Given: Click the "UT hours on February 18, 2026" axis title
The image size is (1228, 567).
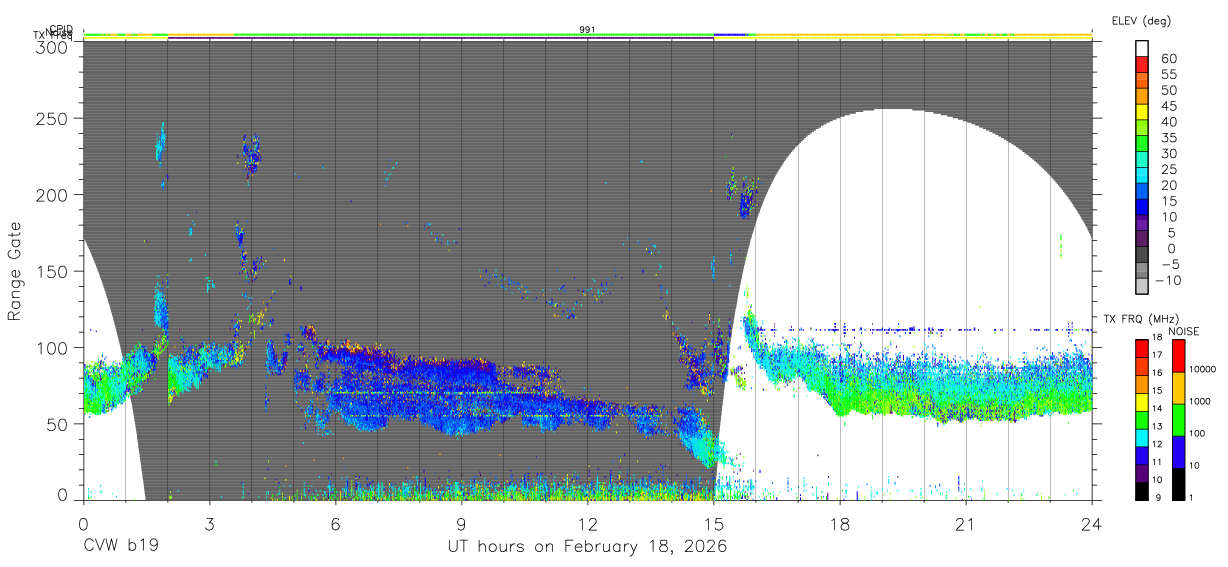Looking at the screenshot, I should click(587, 547).
